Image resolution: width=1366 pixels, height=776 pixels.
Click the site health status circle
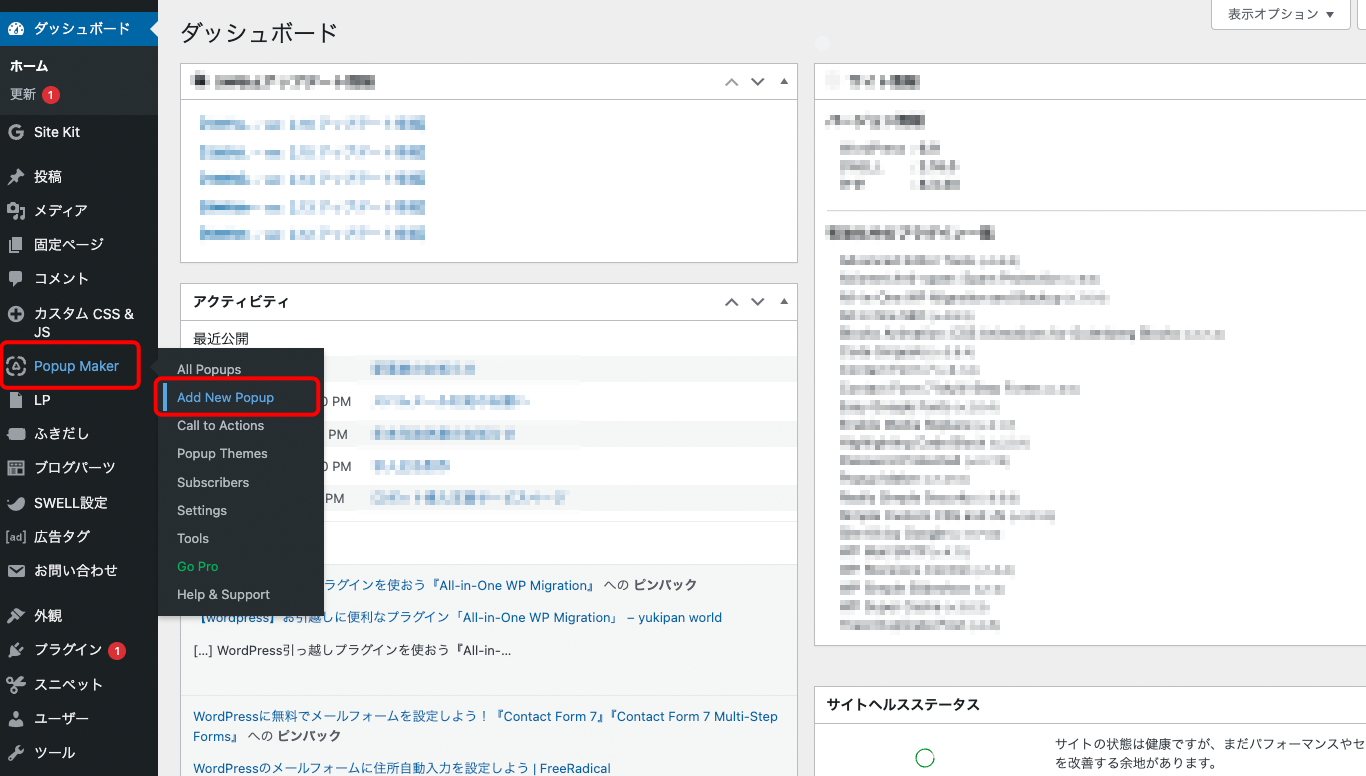pos(925,758)
